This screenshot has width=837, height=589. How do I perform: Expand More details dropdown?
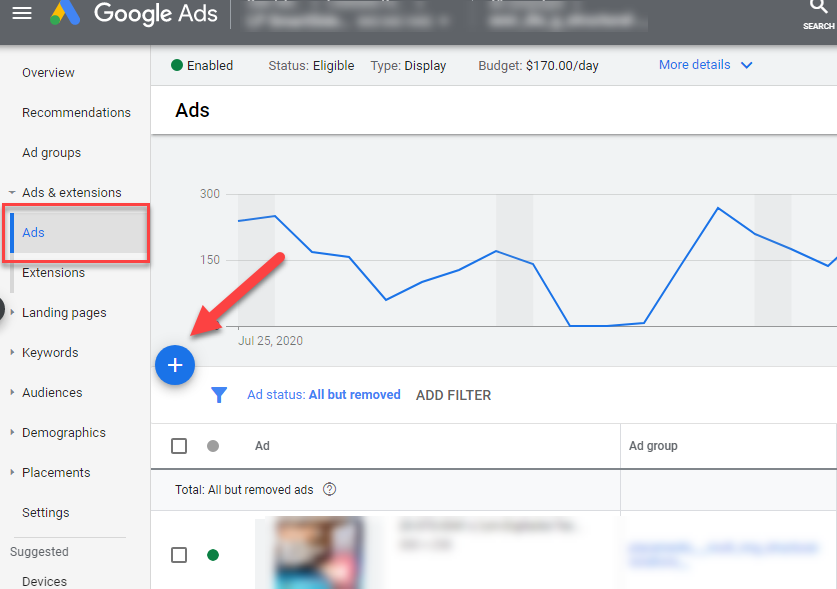pyautogui.click(x=705, y=65)
